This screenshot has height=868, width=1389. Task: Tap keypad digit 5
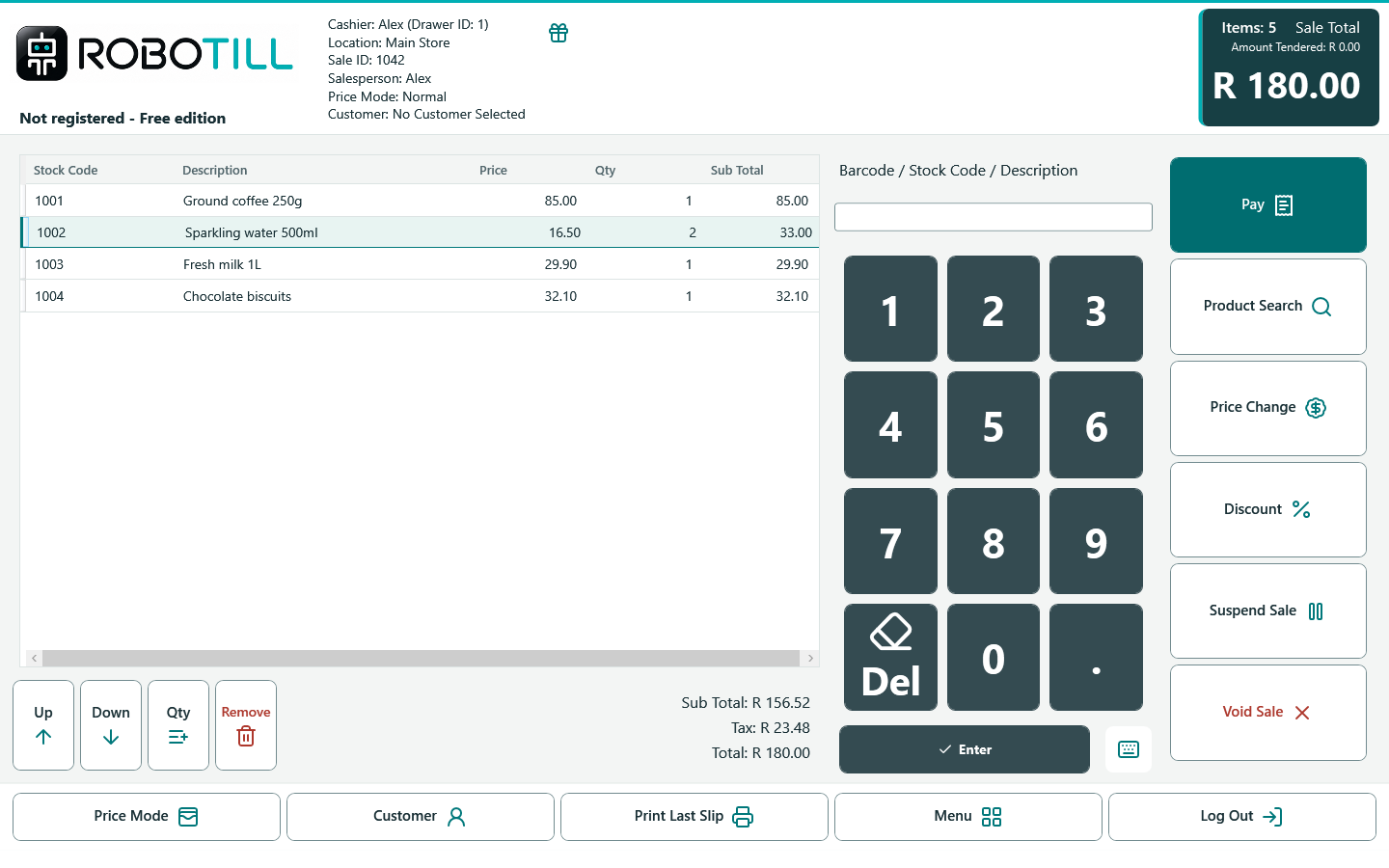point(994,424)
